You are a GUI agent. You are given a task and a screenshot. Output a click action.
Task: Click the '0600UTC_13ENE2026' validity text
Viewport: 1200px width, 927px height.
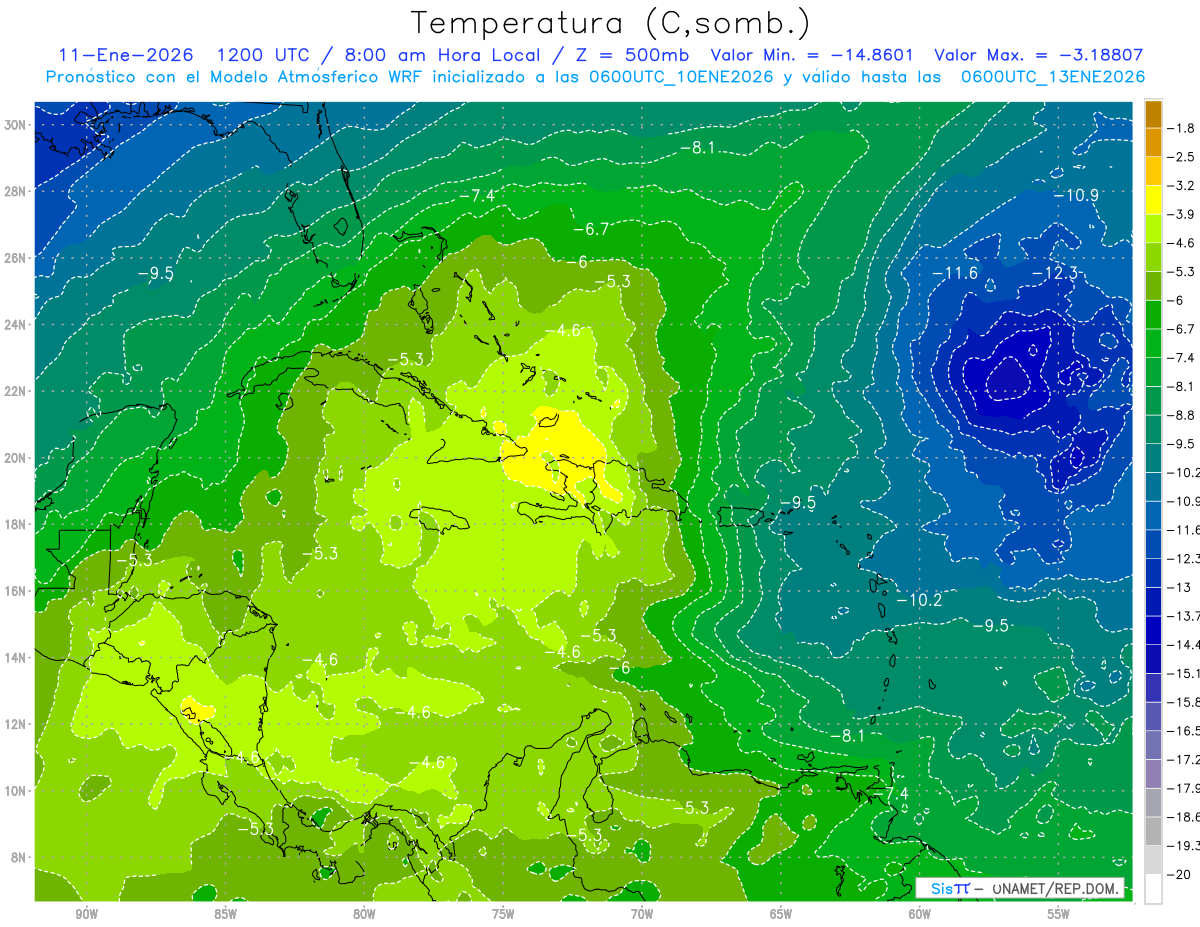[x=1053, y=76]
